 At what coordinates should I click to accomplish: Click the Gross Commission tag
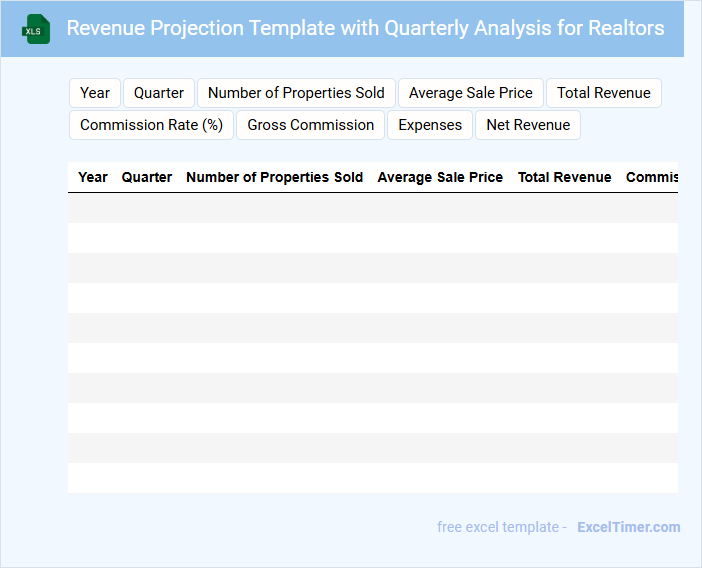tap(311, 125)
